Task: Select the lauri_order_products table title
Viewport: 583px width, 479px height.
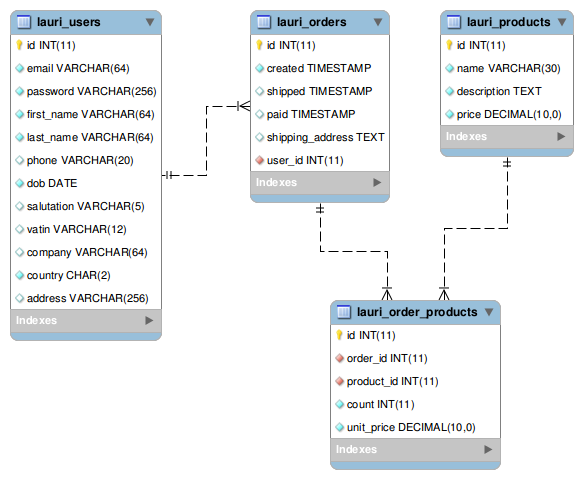Action: point(417,312)
